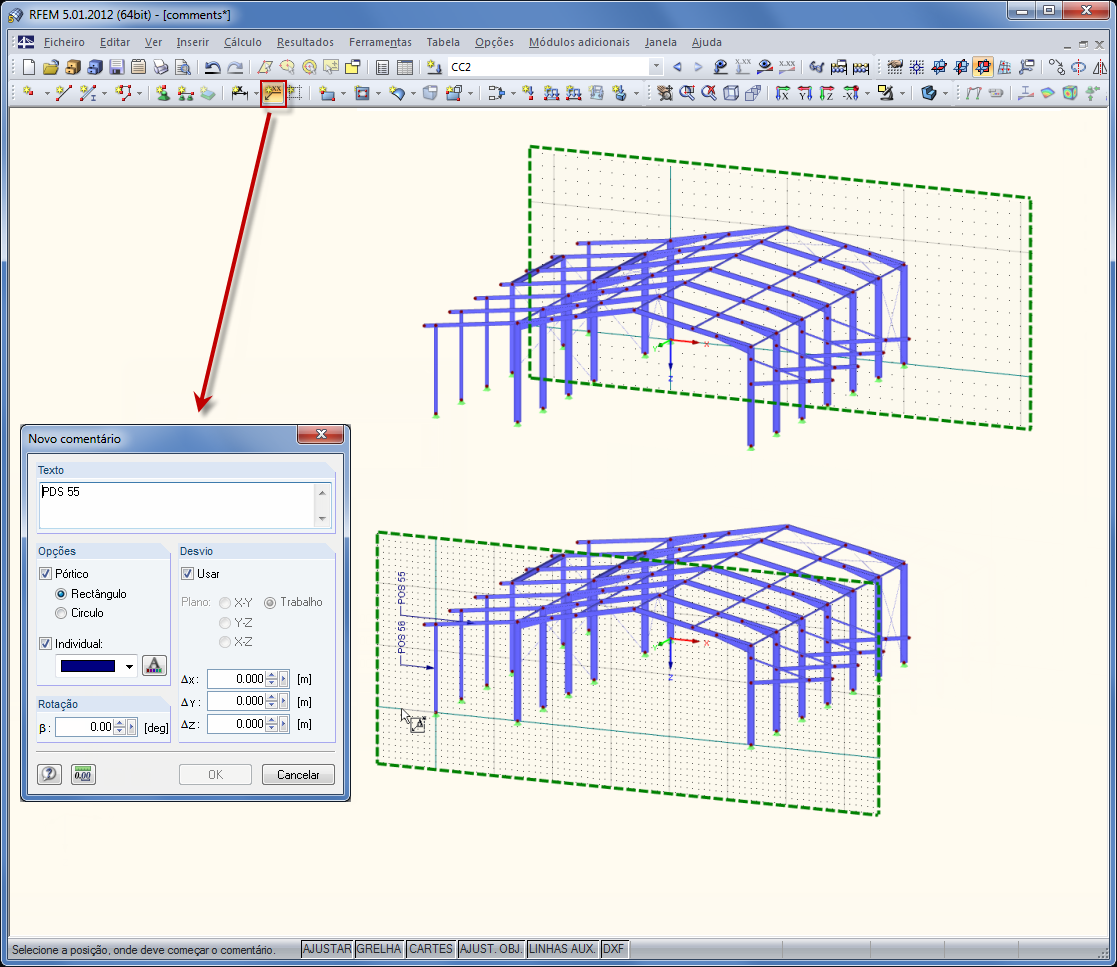Open the Ajuda menu
The height and width of the screenshot is (967, 1117).
[x=707, y=42]
